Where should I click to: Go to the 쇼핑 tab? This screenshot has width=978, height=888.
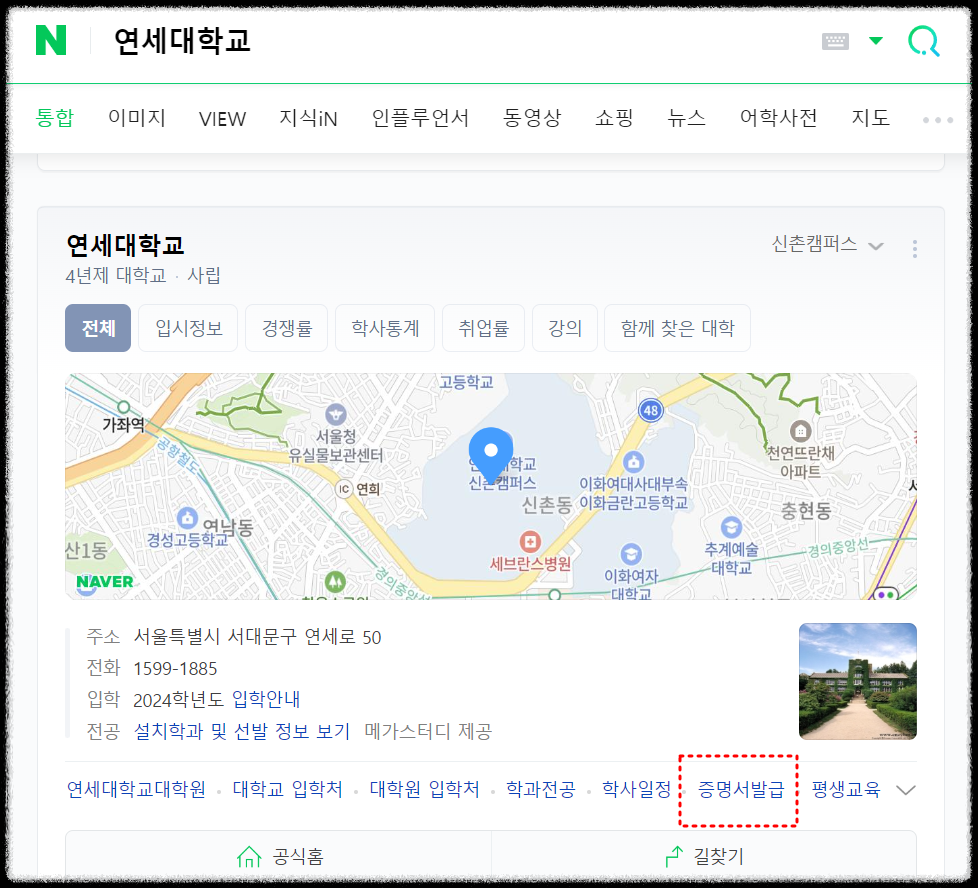614,117
